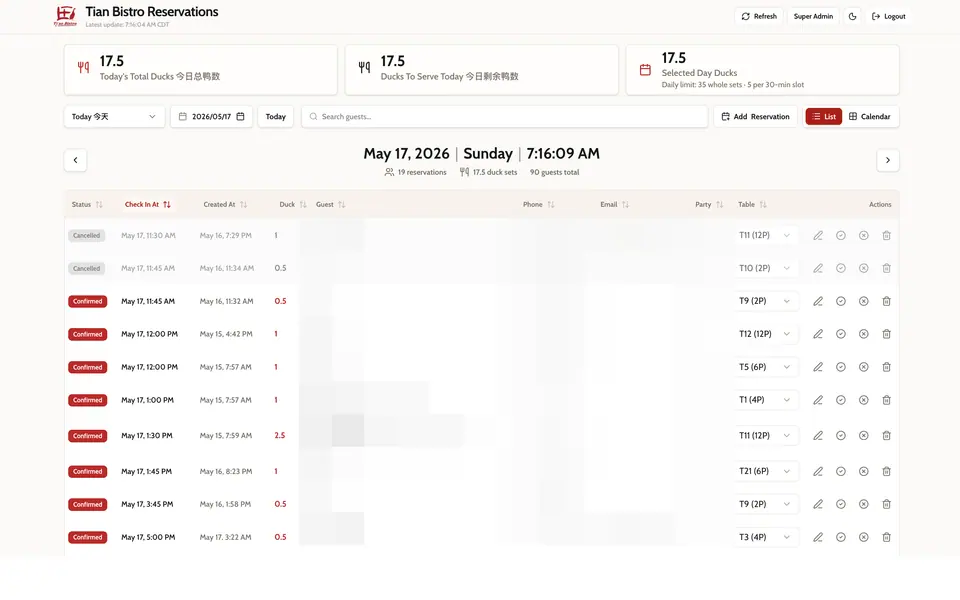Viewport: 960px width, 600px height.
Task: Open the 2026/05/17 date picker
Action: [211, 116]
